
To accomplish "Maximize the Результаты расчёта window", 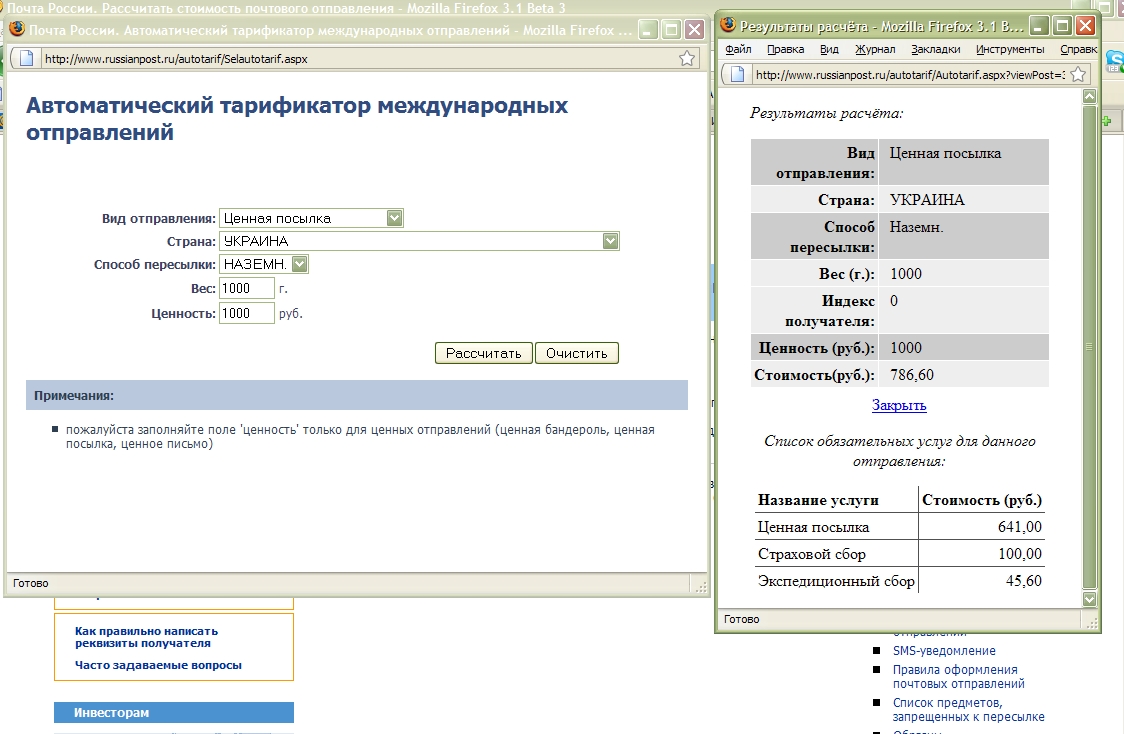I will click(x=1063, y=25).
